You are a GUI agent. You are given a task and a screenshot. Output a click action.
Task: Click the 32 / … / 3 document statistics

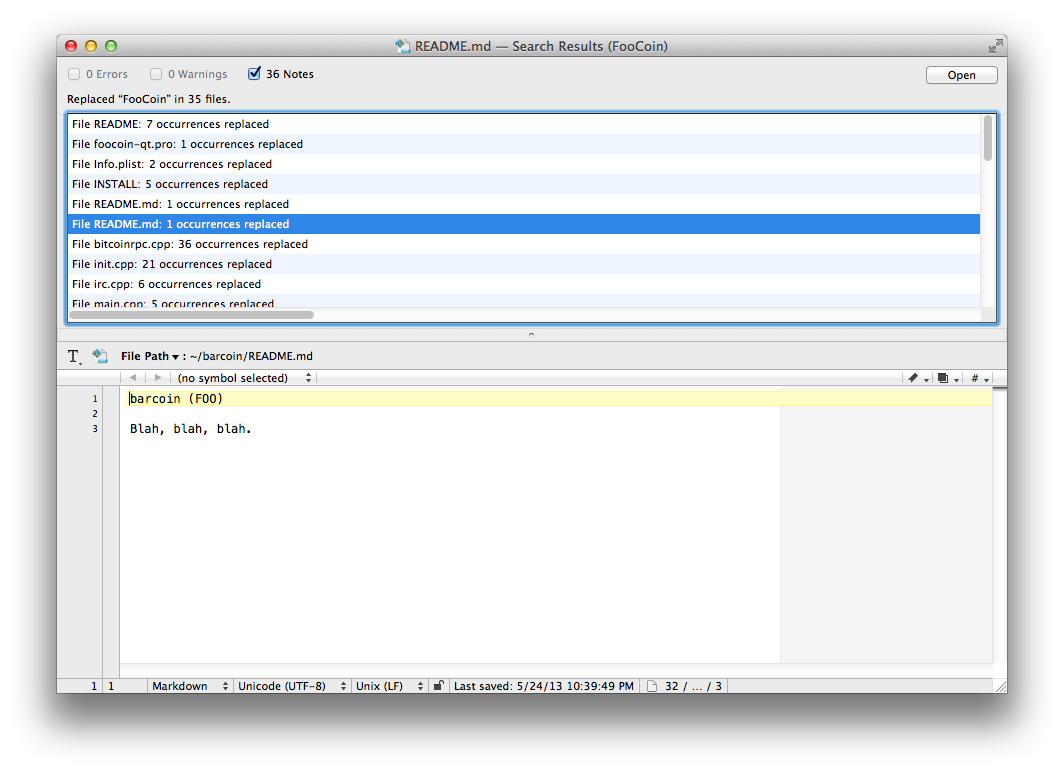click(693, 686)
